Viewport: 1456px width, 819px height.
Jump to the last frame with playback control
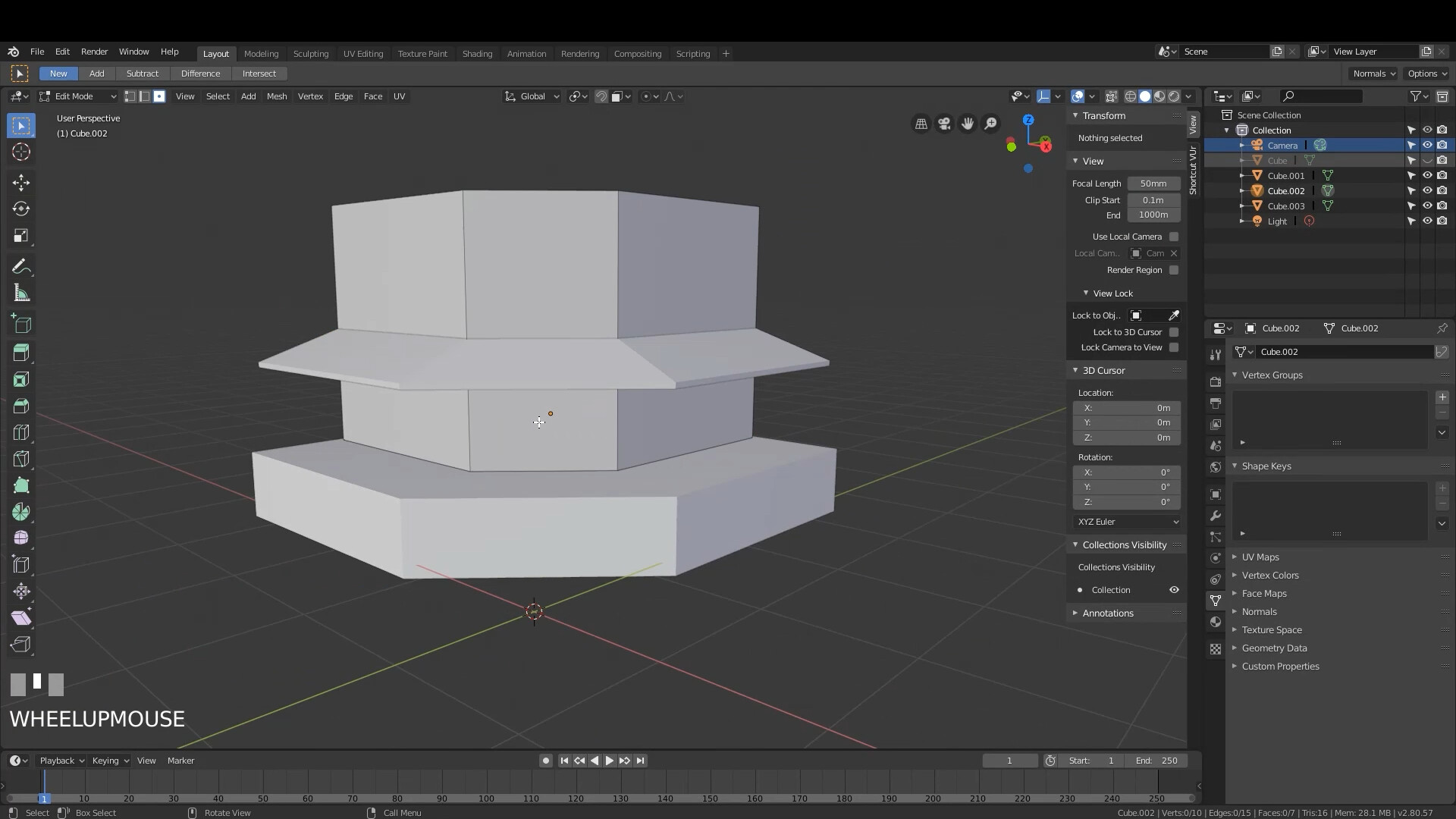pos(641,760)
